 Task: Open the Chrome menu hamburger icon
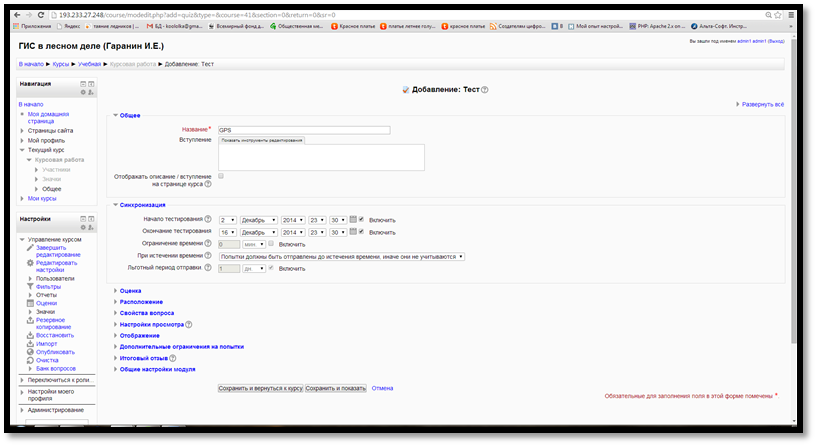pyautogui.click(x=791, y=15)
